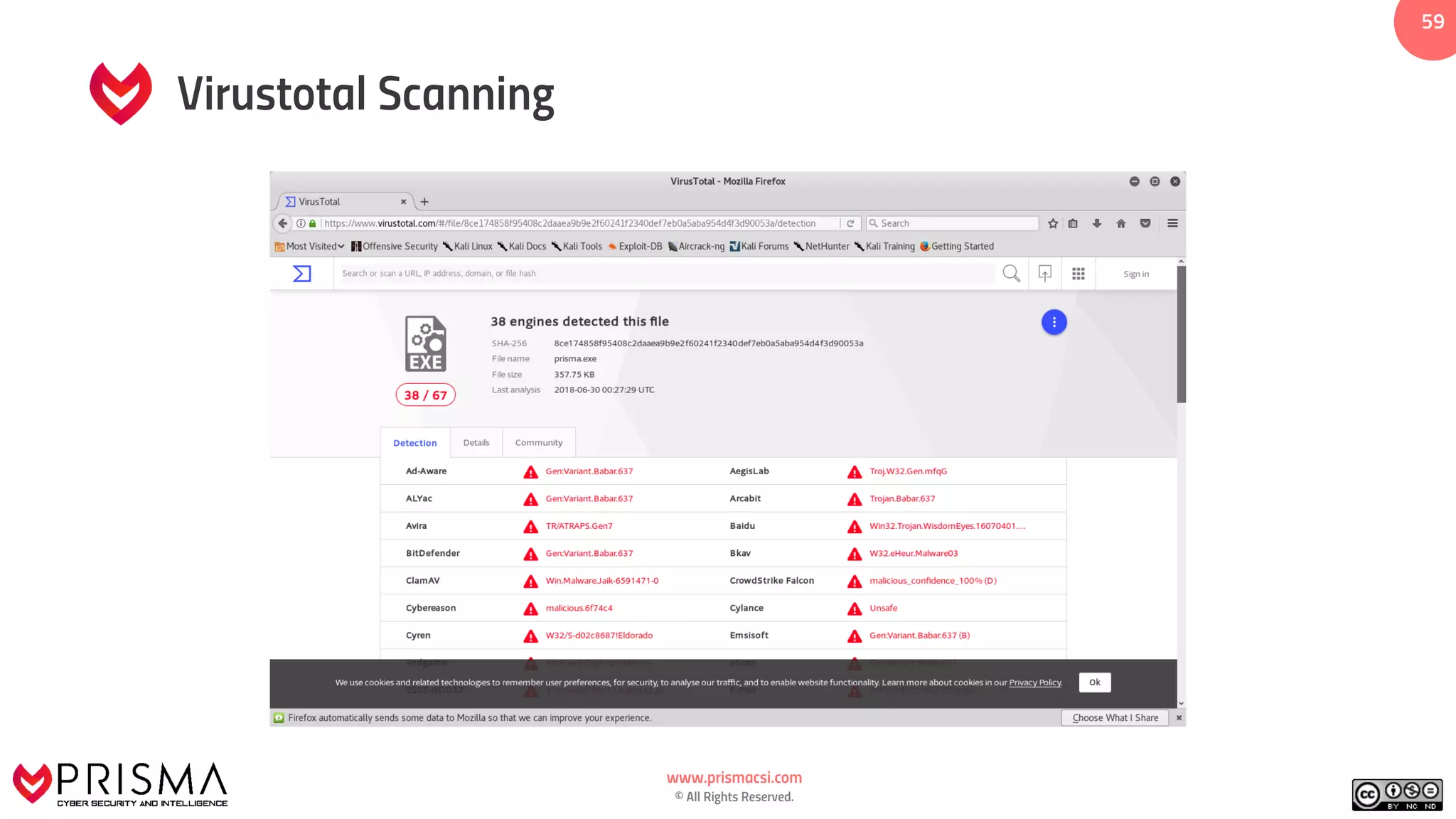Viewport: 1456px width, 819px height.
Task: Click the W32.eHeur.Malware03 Bkav result
Action: (914, 554)
